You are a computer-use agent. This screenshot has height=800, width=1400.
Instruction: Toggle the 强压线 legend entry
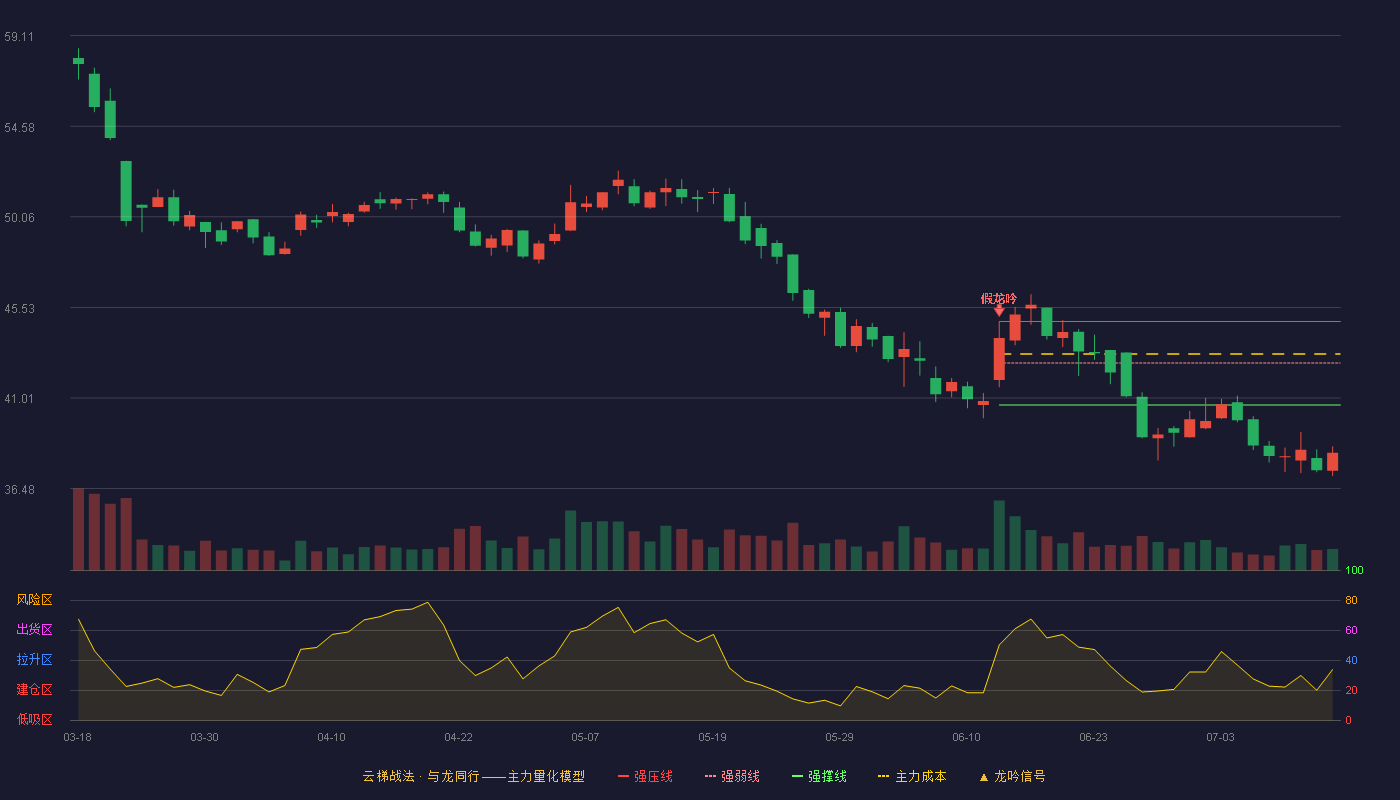click(x=645, y=776)
